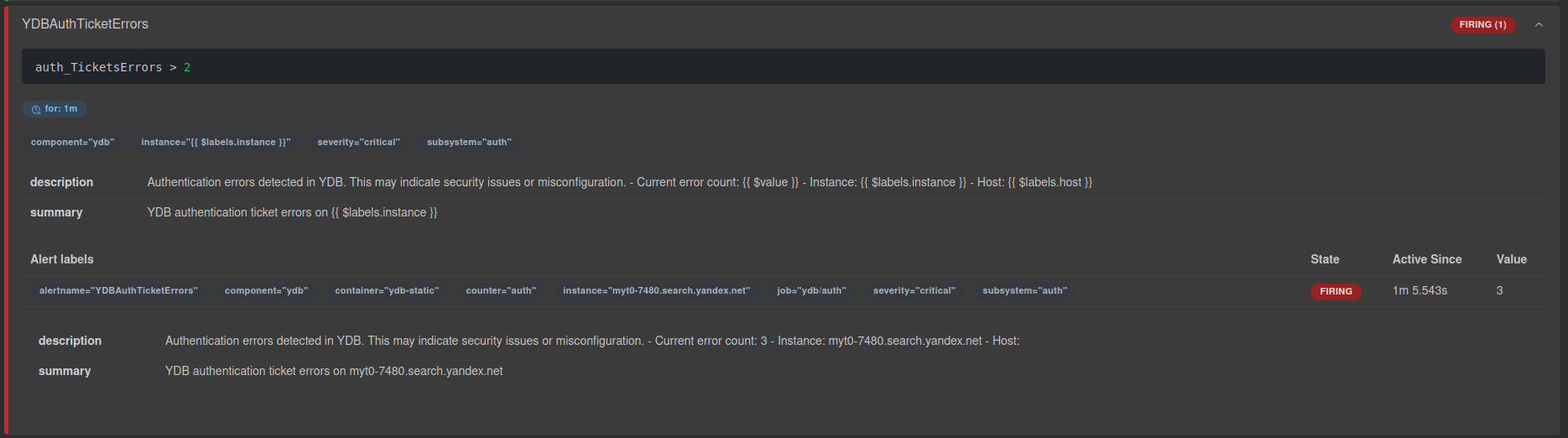
Task: Click the auth_TicketsErrors > 2 expression
Action: [x=112, y=67]
